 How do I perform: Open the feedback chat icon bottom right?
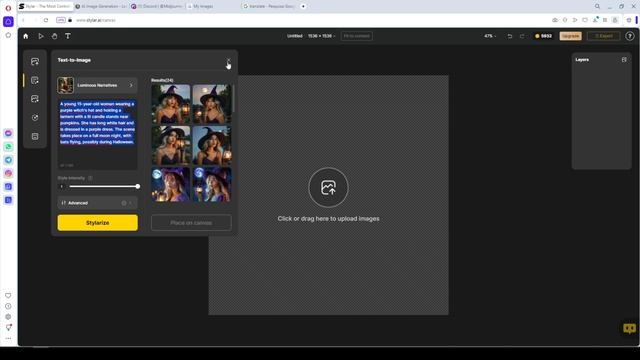tap(629, 328)
